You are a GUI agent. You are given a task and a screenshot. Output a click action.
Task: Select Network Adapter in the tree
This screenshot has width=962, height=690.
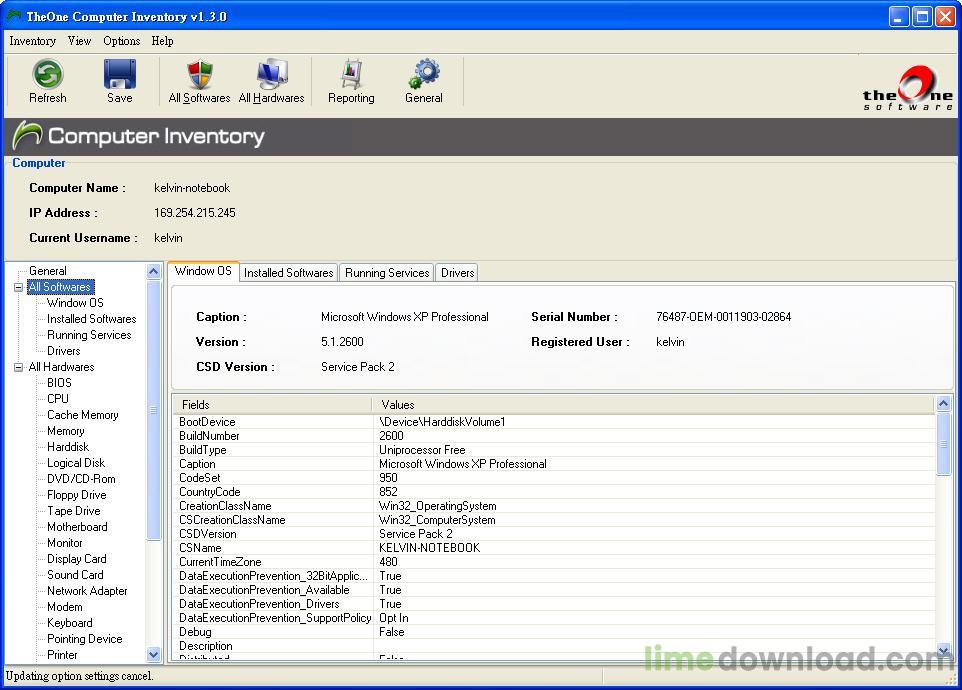(x=86, y=591)
